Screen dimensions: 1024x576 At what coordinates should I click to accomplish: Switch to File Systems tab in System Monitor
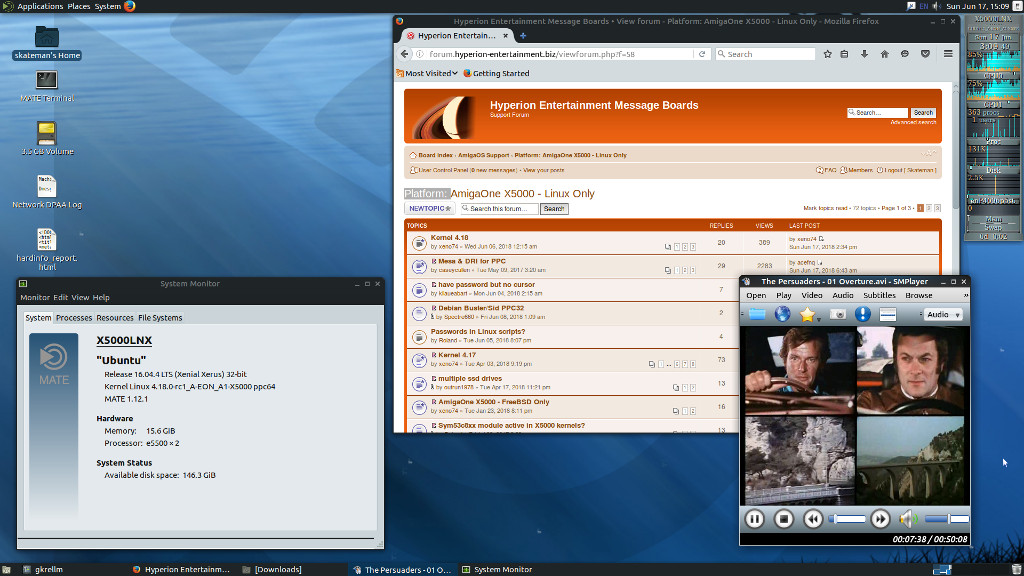tap(160, 318)
